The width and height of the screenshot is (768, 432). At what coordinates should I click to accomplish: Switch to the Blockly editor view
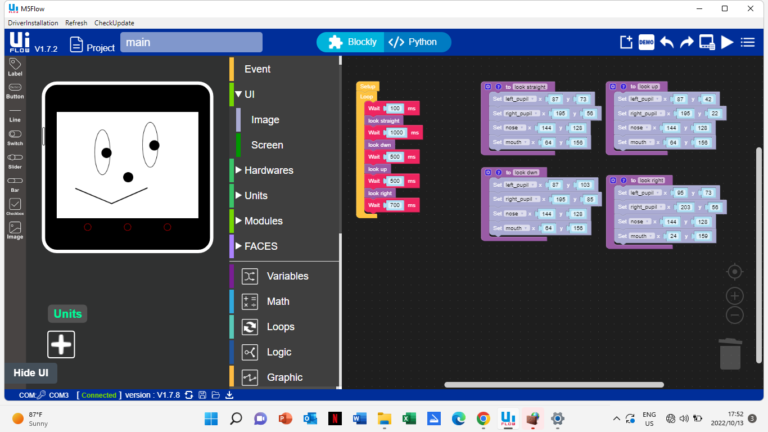[x=352, y=42]
